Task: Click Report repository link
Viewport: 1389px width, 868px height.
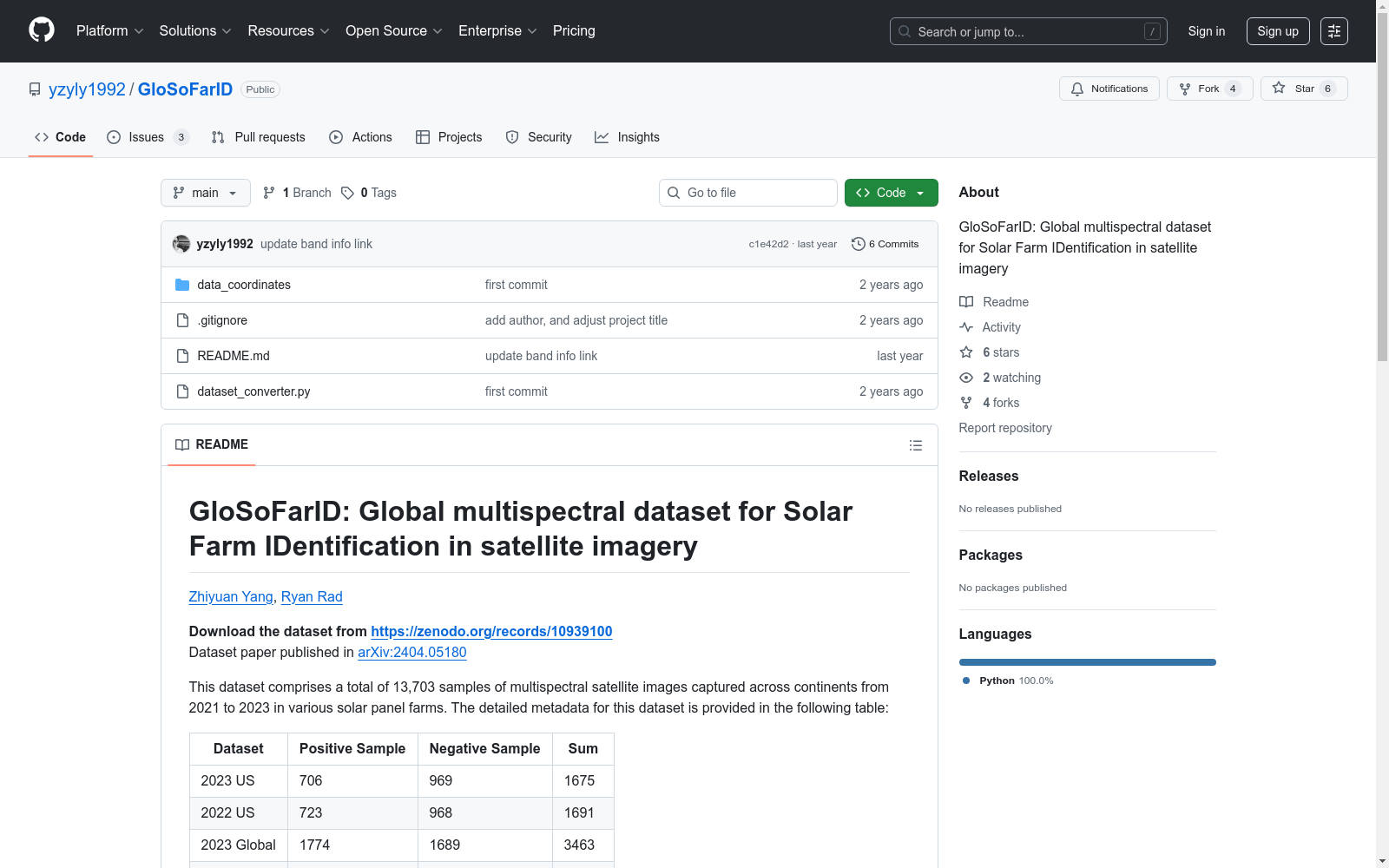Action: tap(1005, 428)
